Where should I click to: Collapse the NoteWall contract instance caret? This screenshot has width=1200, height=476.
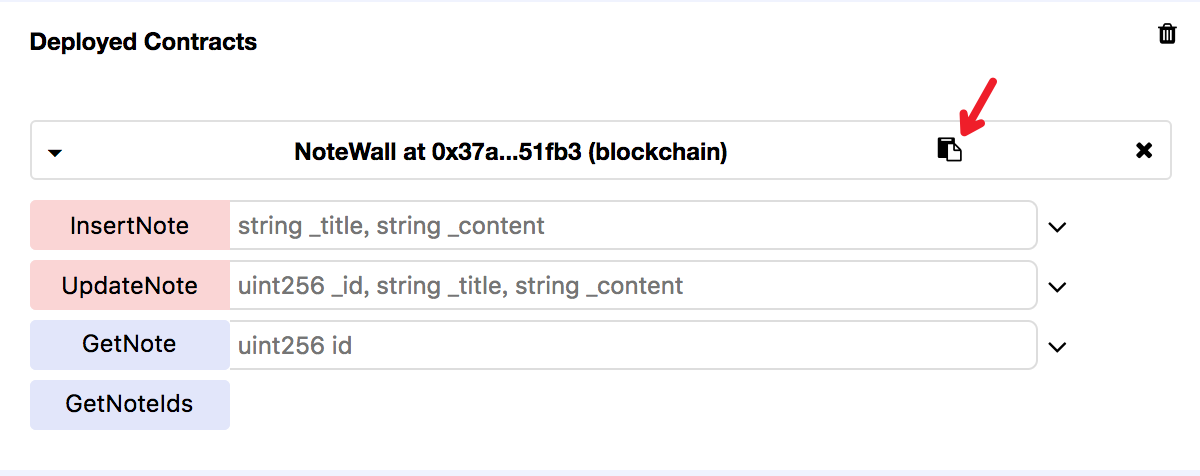(x=55, y=153)
